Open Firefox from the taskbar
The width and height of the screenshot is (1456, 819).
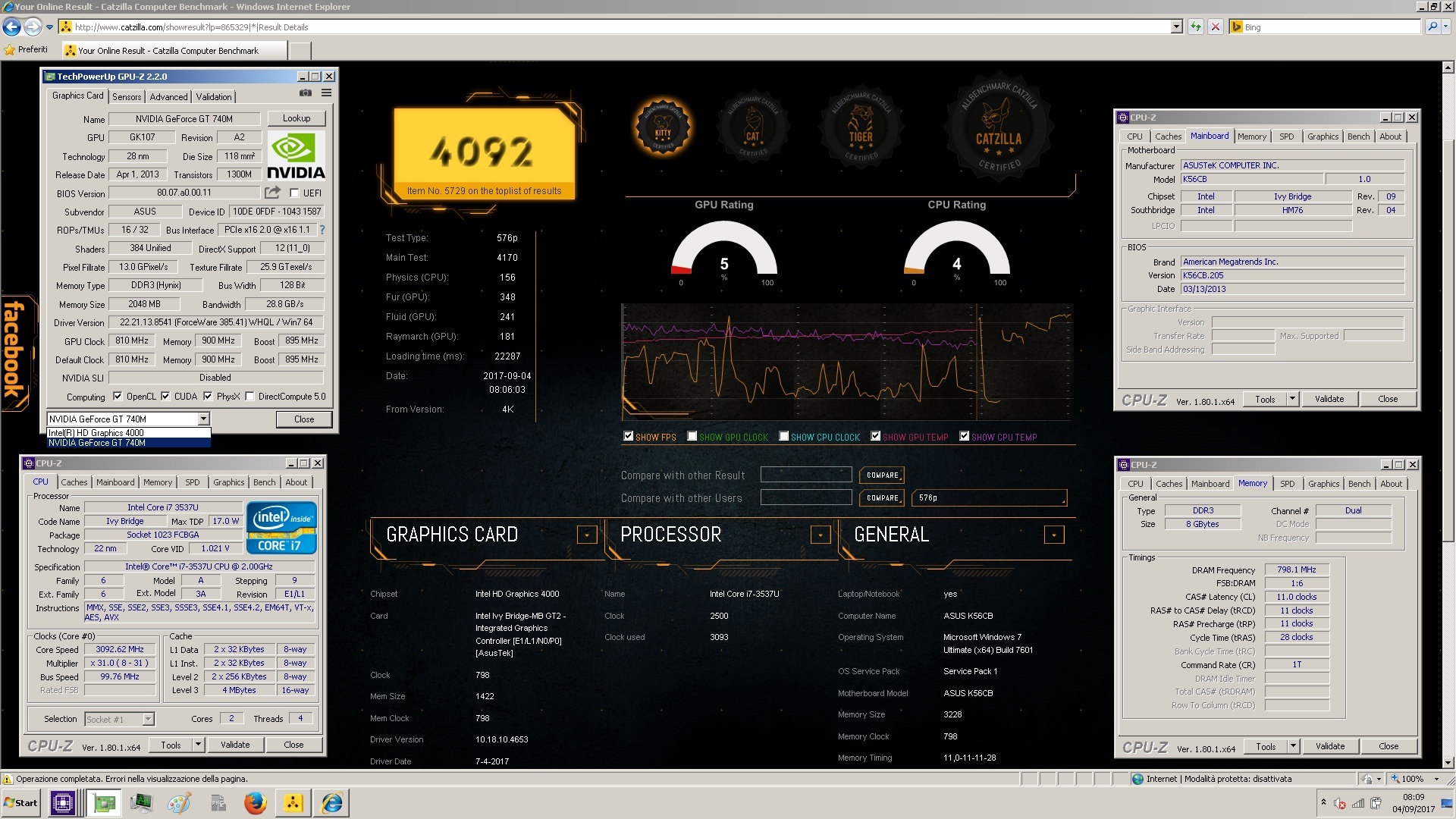point(256,803)
